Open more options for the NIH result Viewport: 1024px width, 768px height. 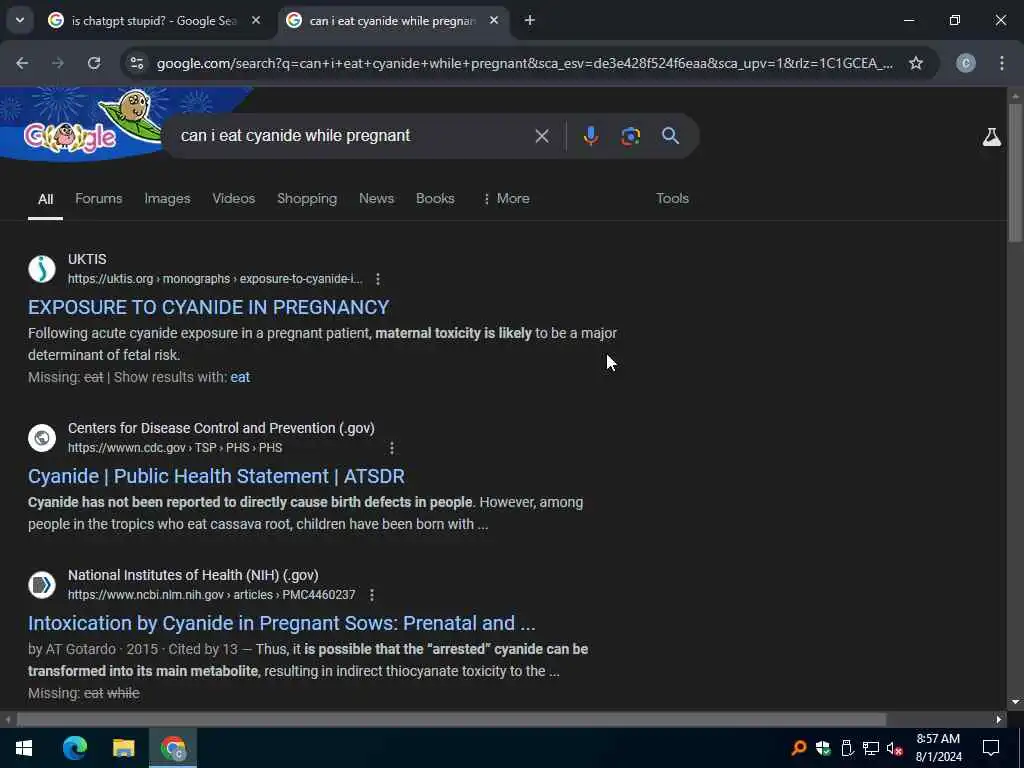coord(372,595)
